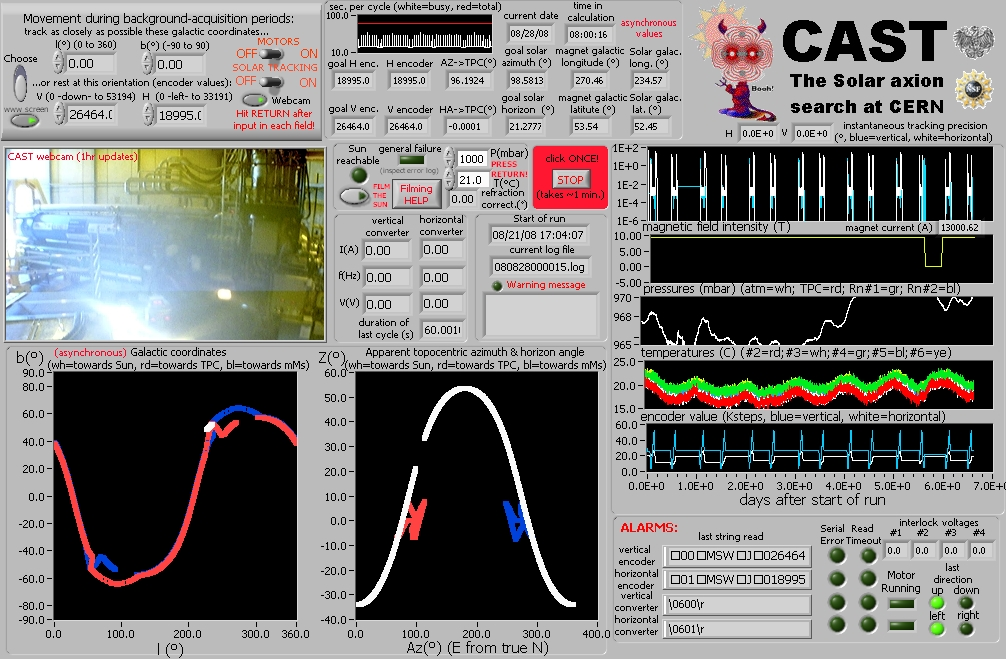
Task: Click the Galactic coordinates plot
Action: coord(175,496)
